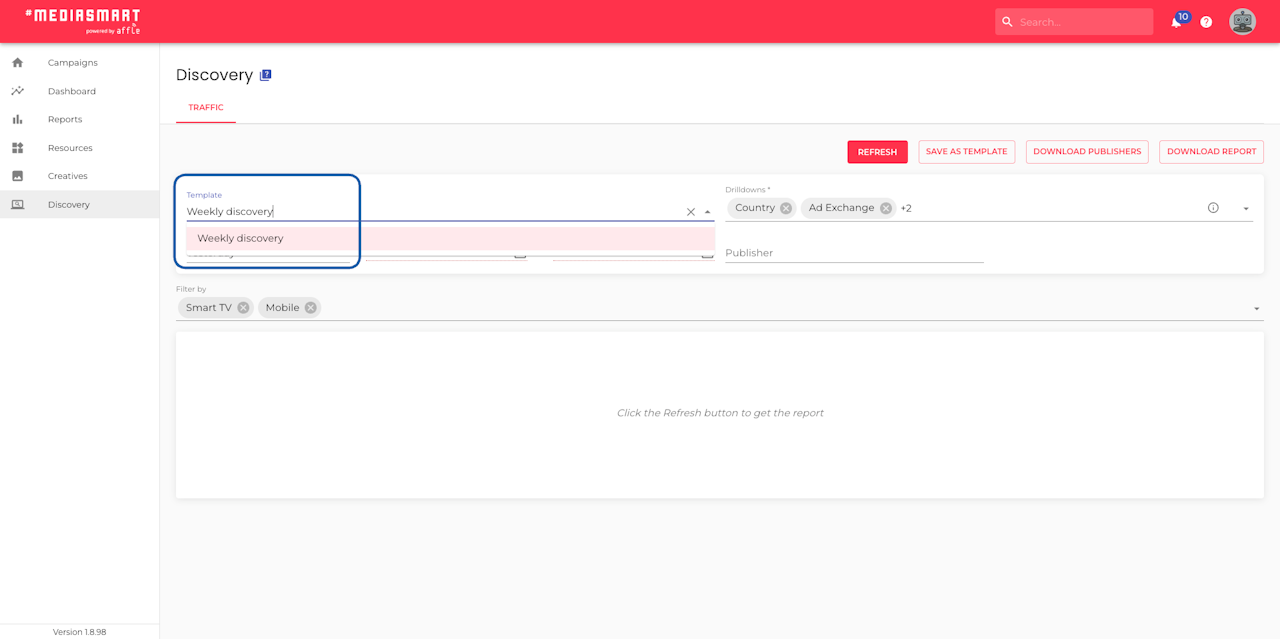Expand the Drilldowns dropdown arrow

[1246, 209]
